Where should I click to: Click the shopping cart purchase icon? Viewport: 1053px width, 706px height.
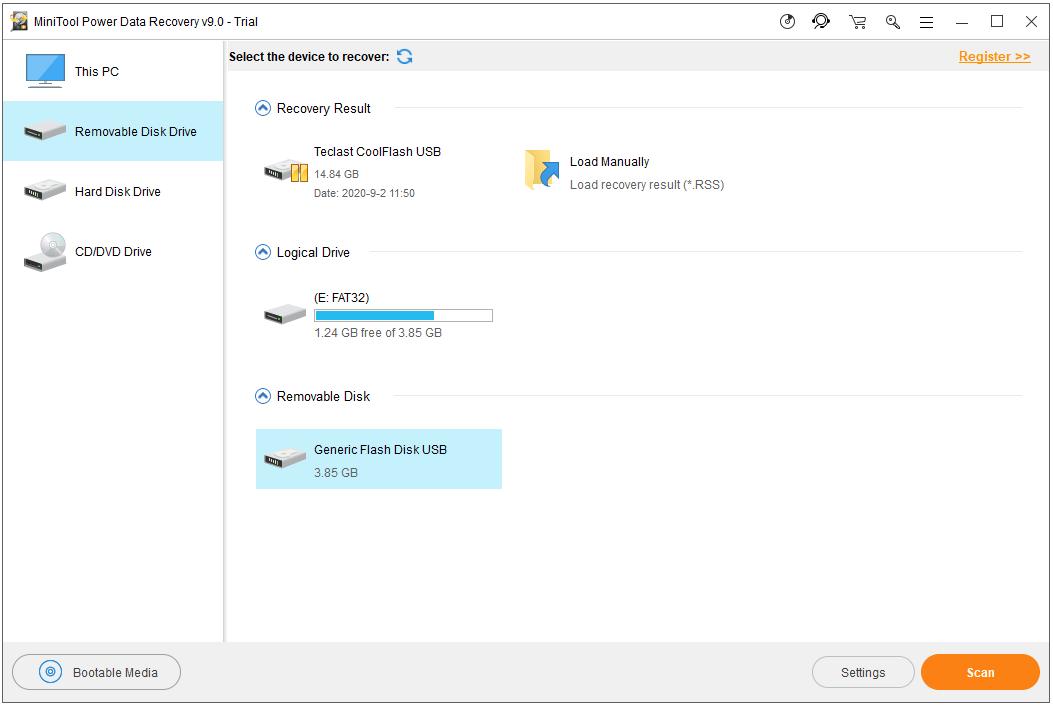pyautogui.click(x=858, y=22)
